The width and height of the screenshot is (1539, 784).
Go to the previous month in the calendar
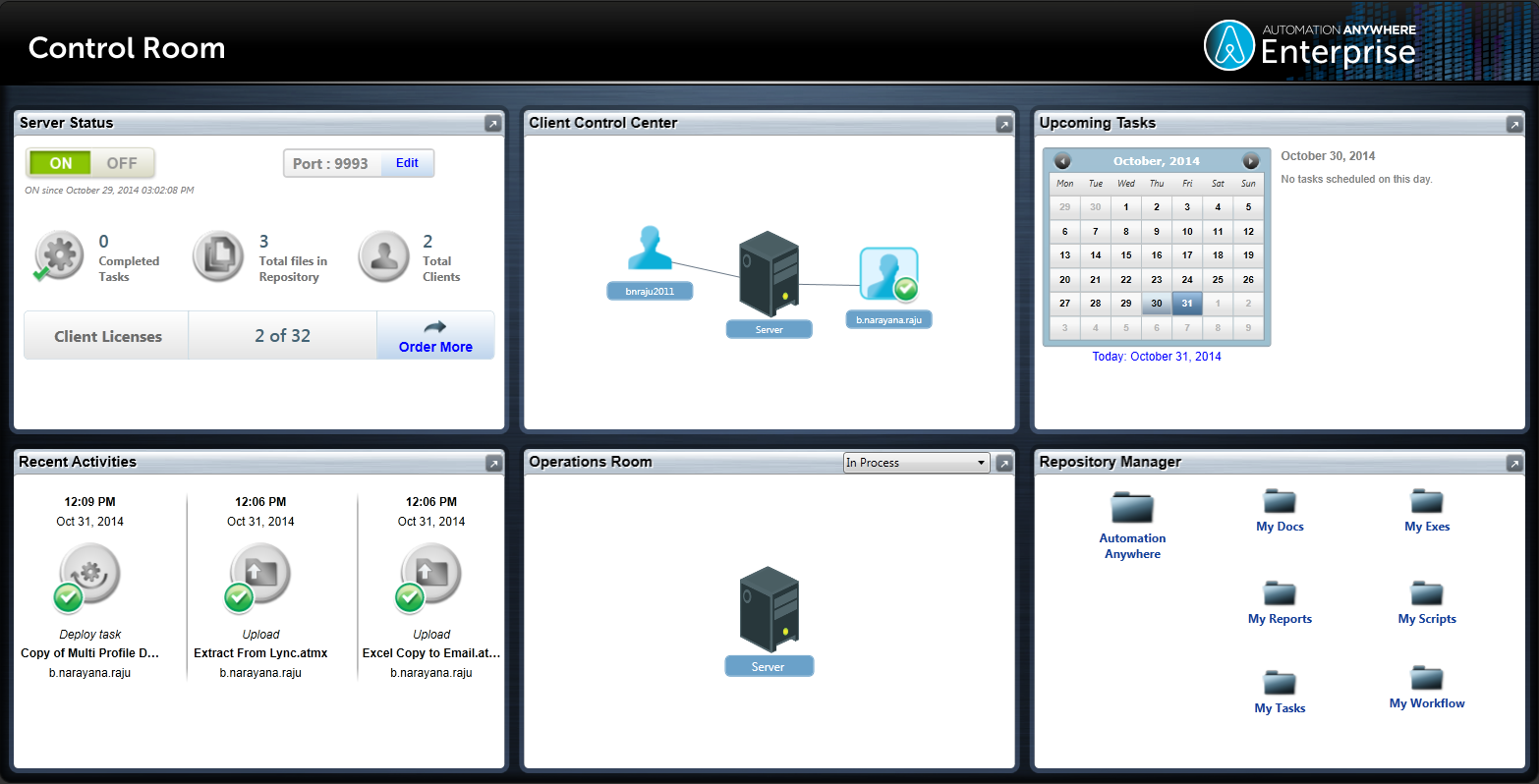[1063, 160]
